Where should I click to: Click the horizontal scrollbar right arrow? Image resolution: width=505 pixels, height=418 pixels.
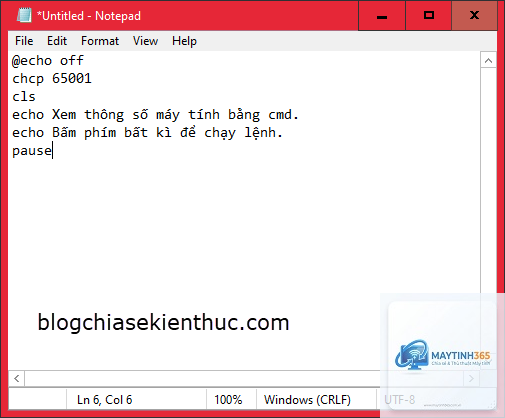[471, 378]
